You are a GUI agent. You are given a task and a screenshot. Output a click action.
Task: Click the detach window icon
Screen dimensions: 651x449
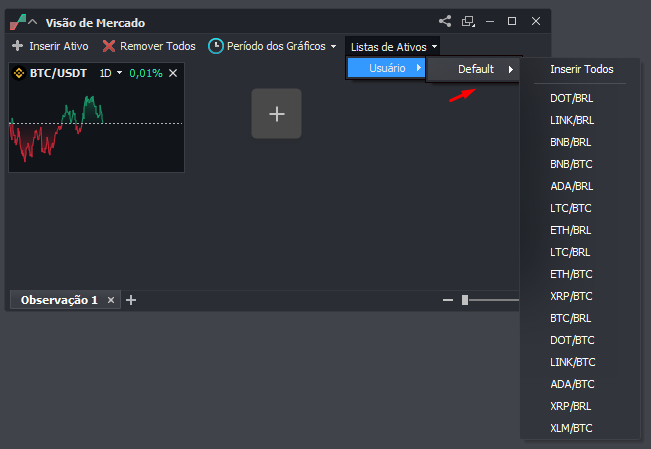point(468,21)
